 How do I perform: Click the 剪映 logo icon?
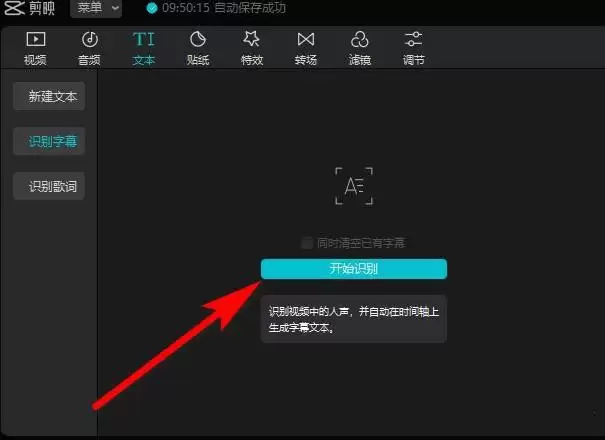point(13,9)
